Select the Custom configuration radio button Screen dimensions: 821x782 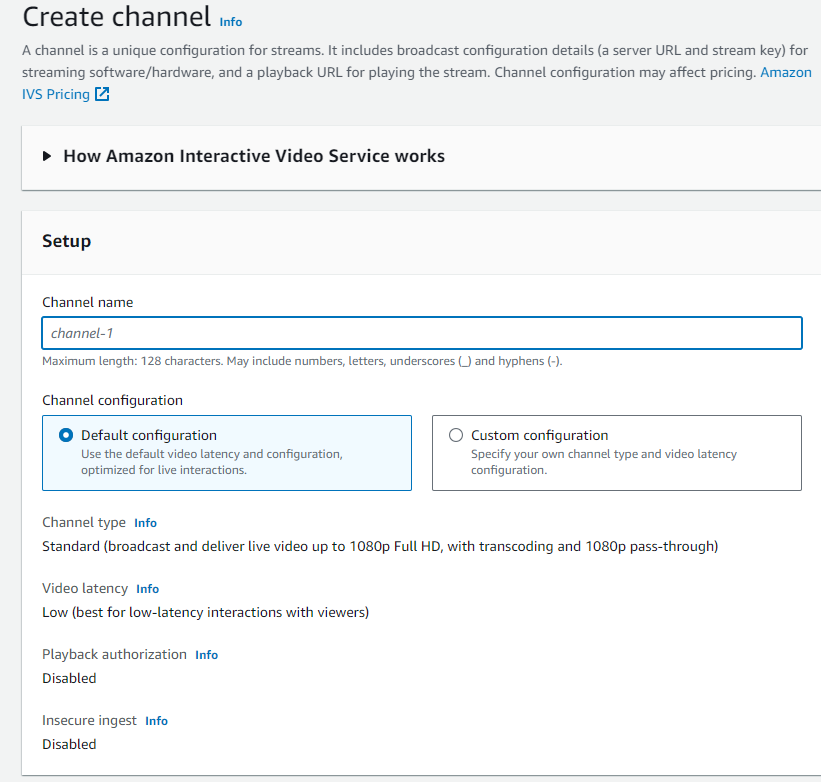coord(456,435)
